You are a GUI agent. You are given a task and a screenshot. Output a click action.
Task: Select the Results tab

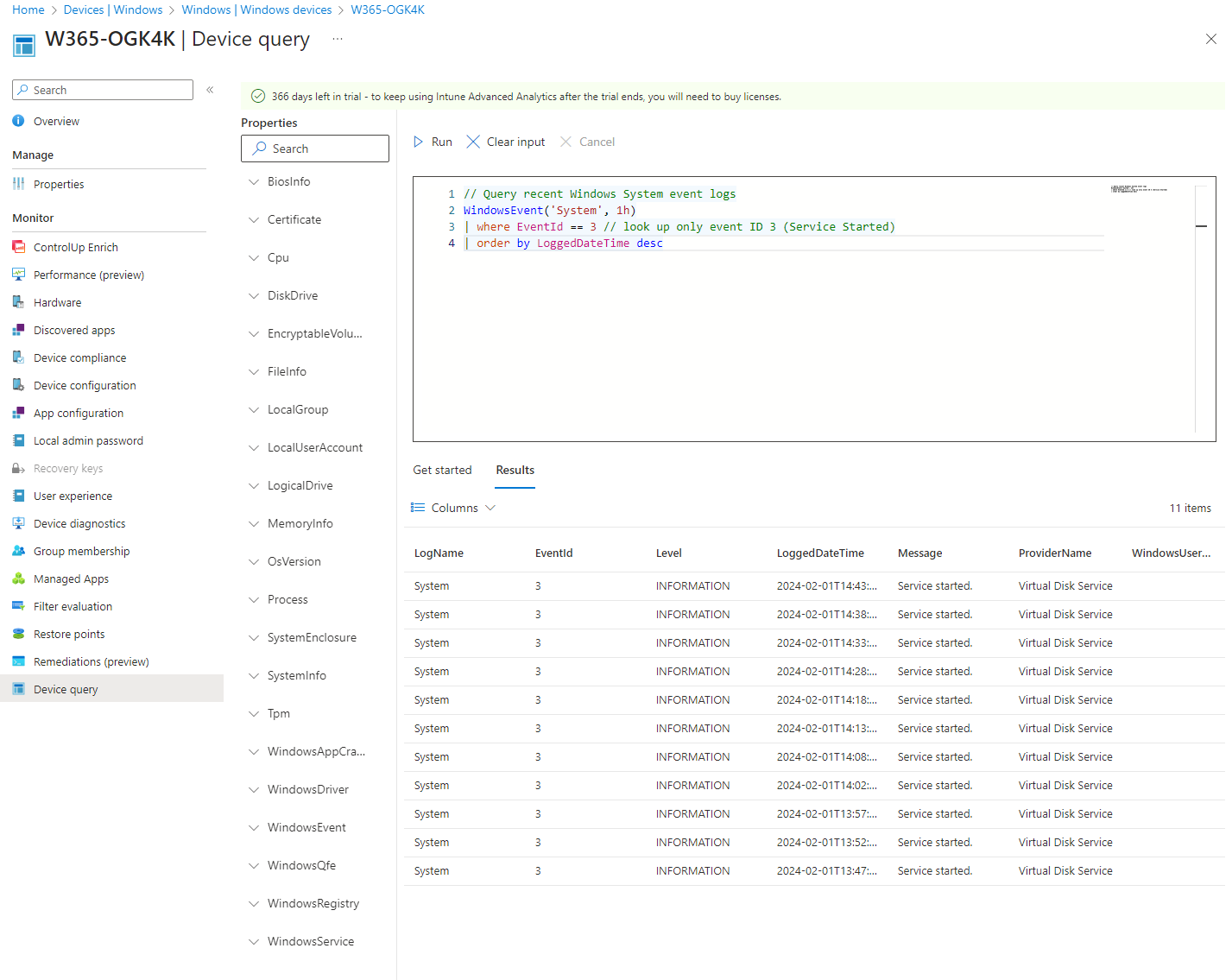point(515,470)
